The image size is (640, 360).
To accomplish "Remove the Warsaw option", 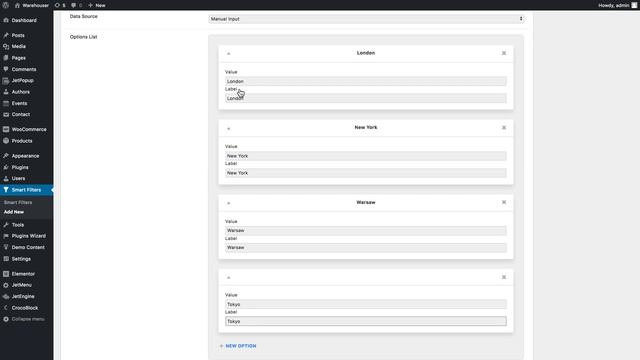I will coord(504,202).
